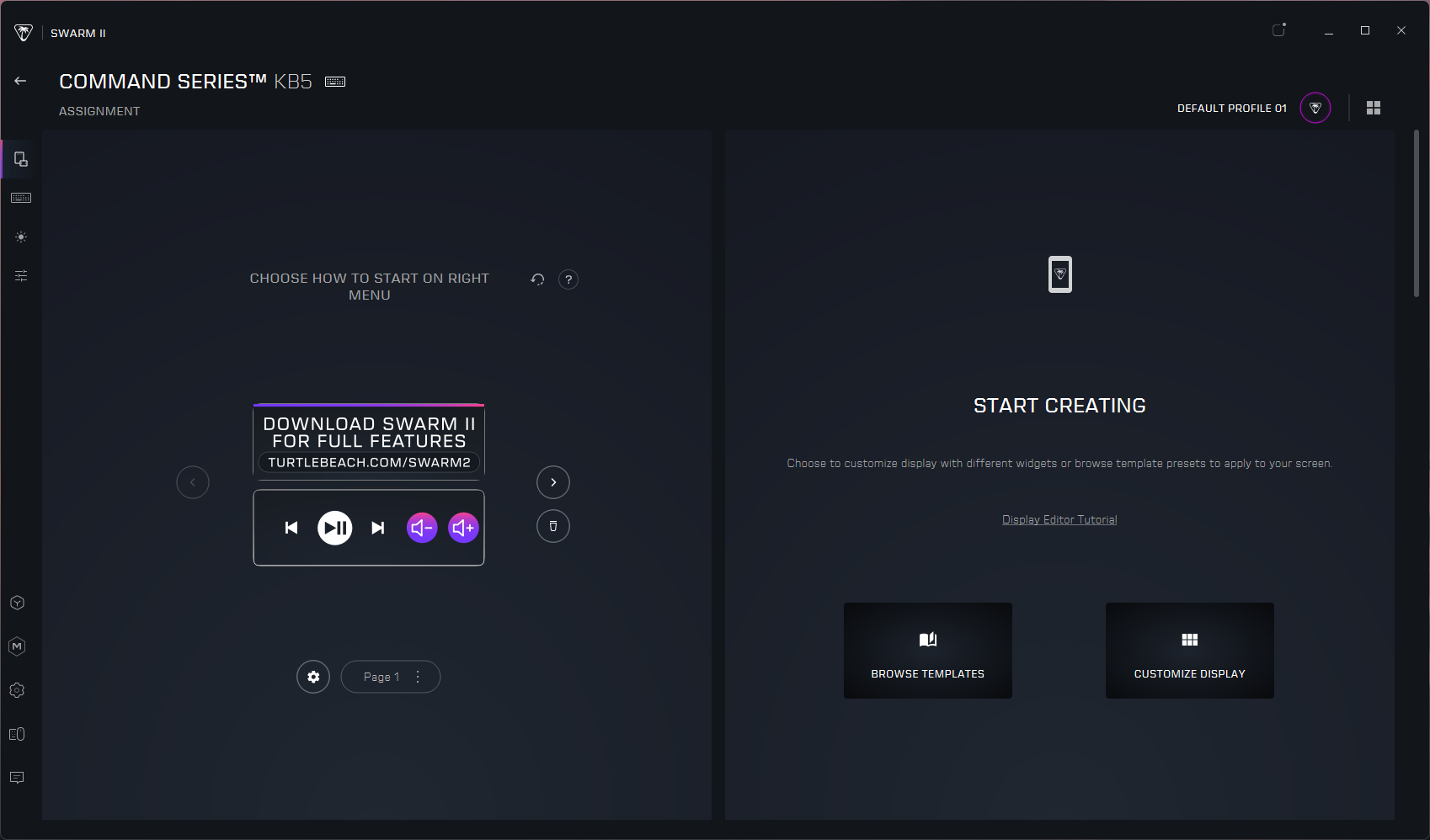The width and height of the screenshot is (1430, 840).
Task: Click the right panel vertical scrollbar
Action: point(1417,214)
